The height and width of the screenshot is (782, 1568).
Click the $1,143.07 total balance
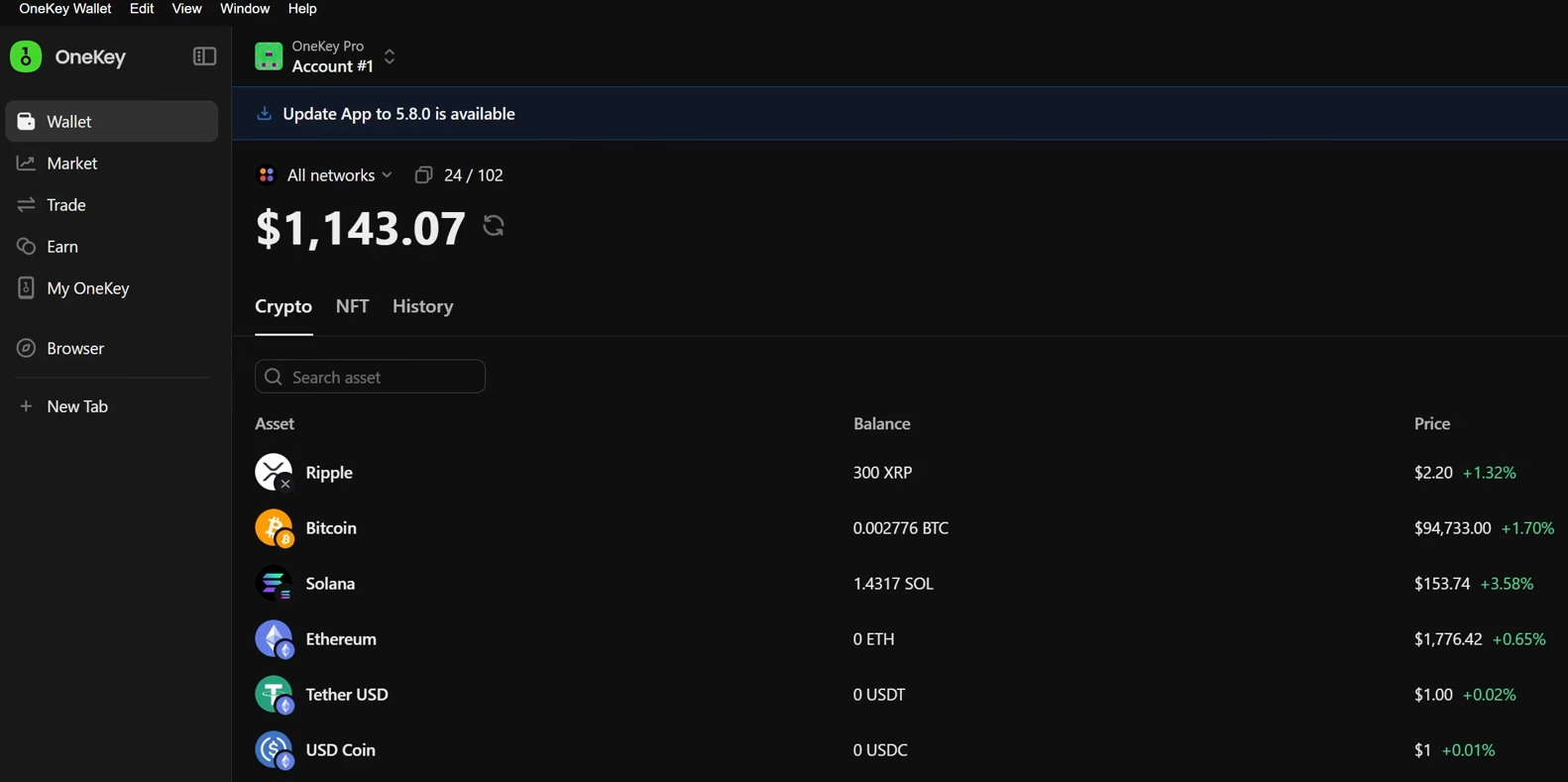[361, 227]
